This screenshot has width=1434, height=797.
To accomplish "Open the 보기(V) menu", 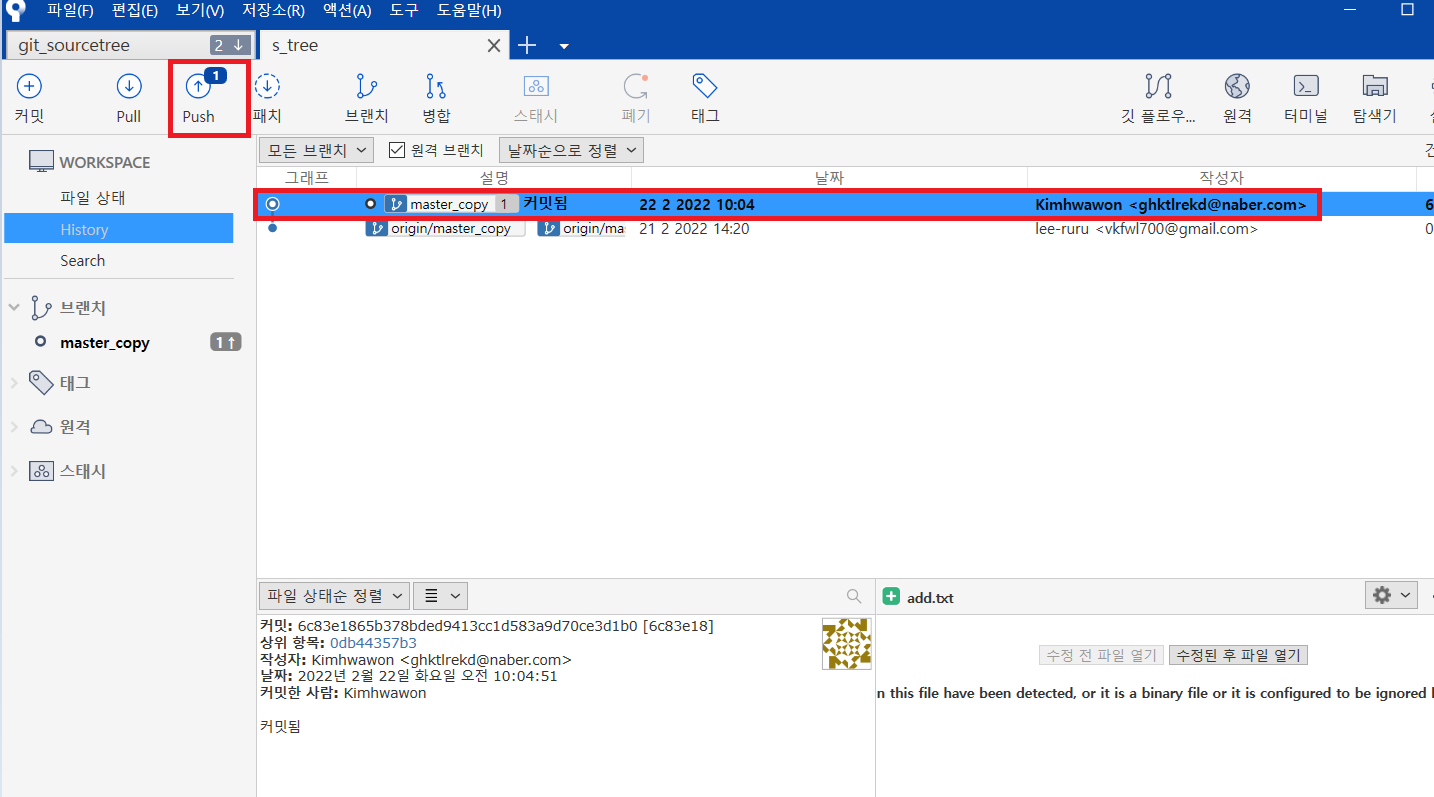I will (200, 11).
